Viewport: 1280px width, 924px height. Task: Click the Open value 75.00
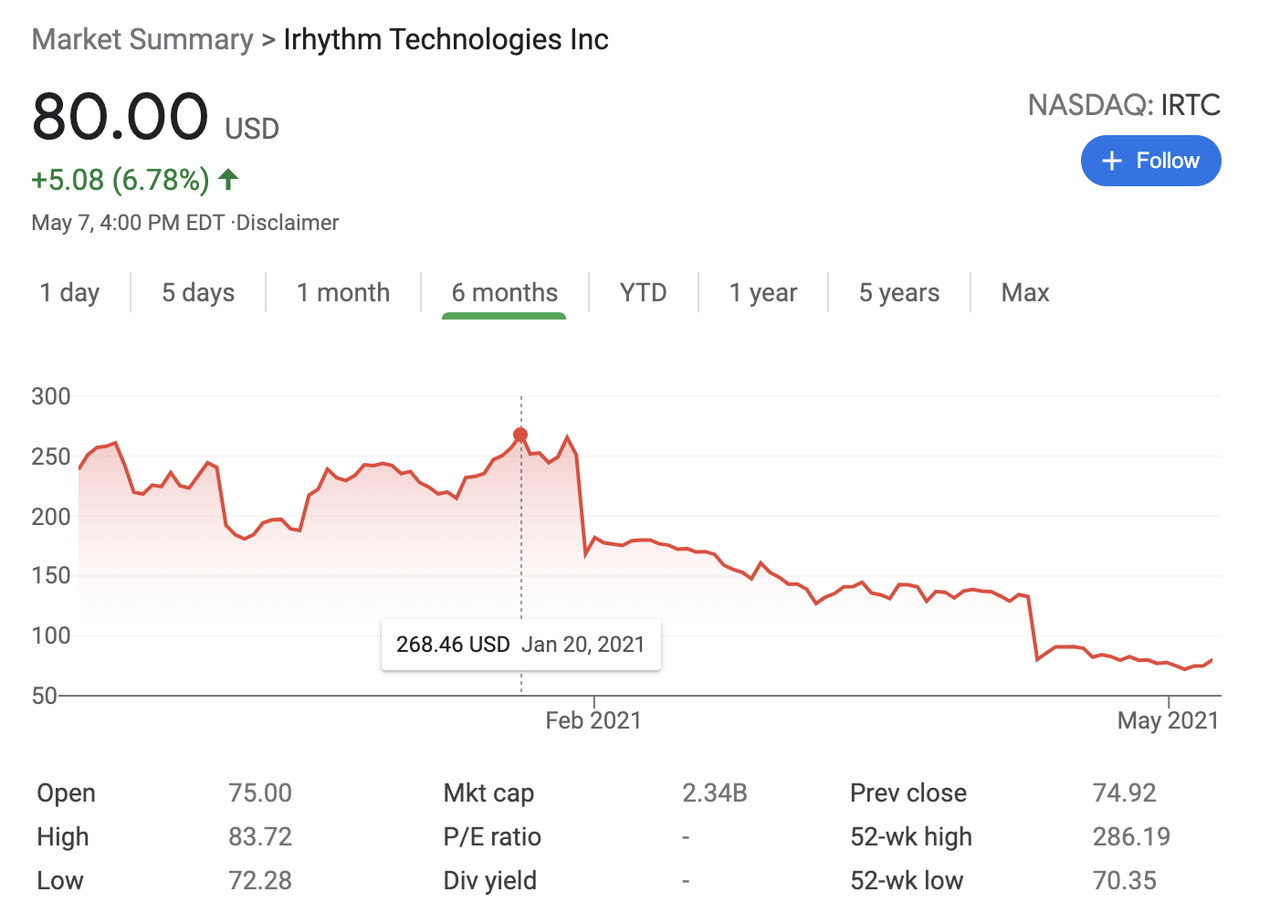coord(260,793)
